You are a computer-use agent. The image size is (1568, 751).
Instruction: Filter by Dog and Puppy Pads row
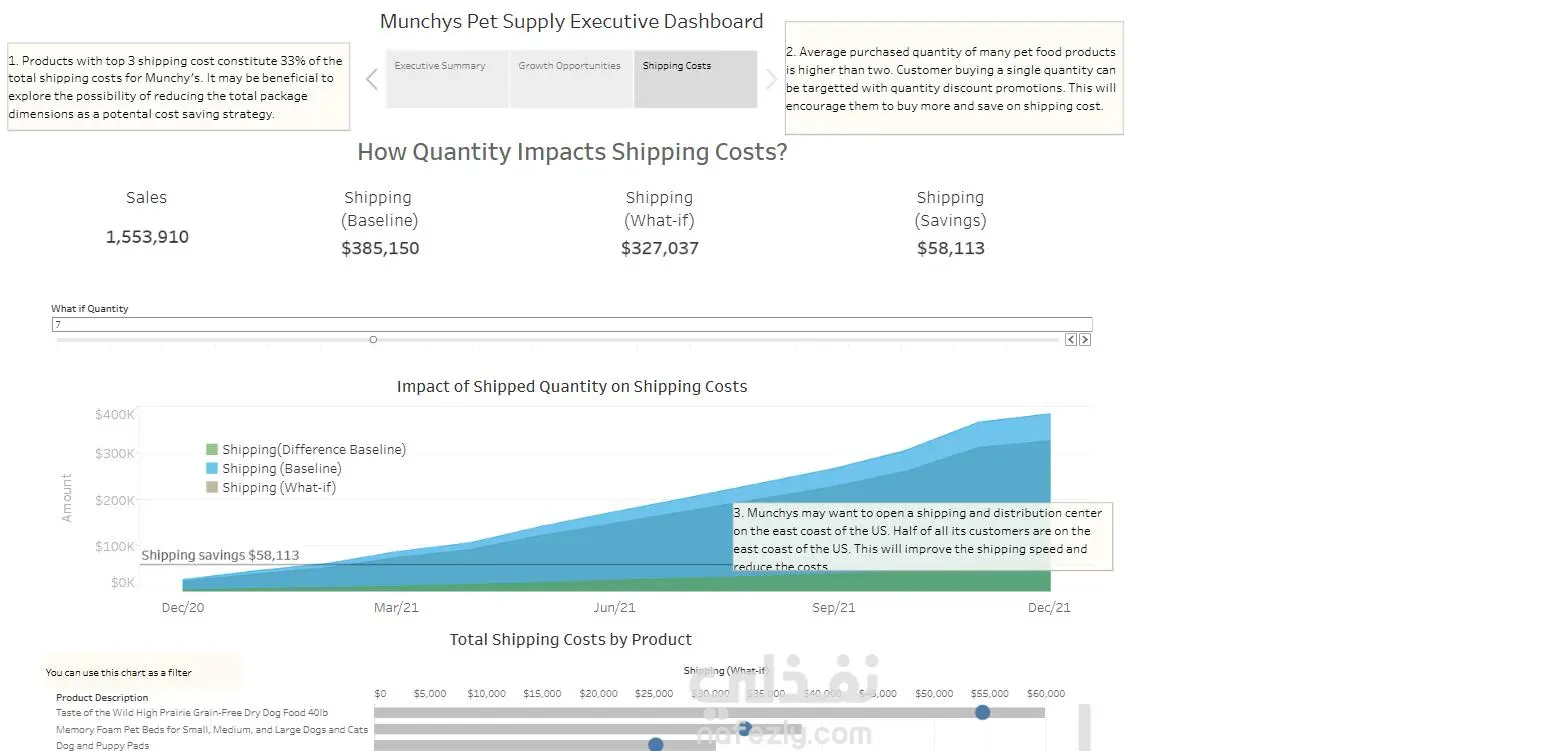(103, 746)
